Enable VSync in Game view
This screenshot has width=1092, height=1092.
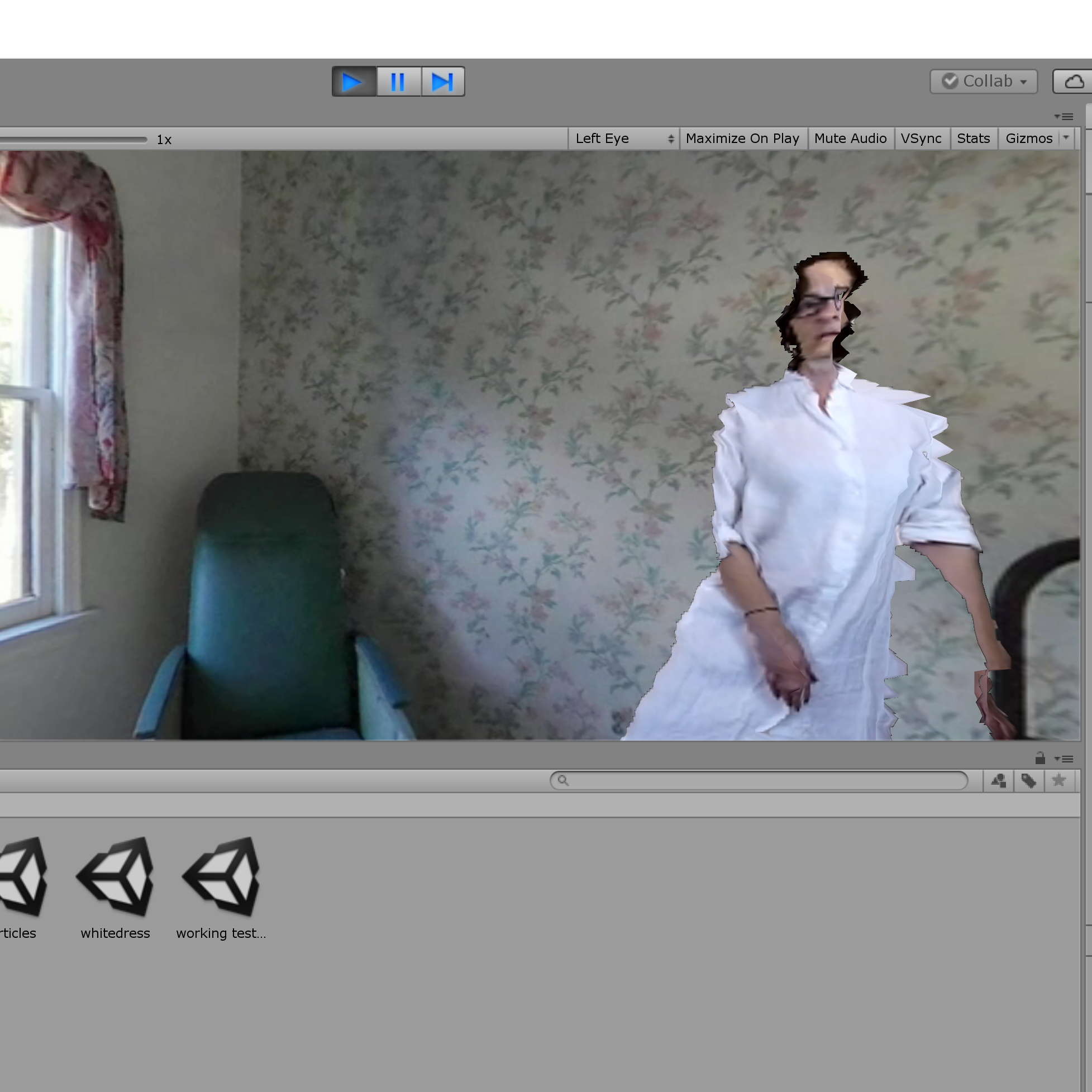(x=921, y=139)
